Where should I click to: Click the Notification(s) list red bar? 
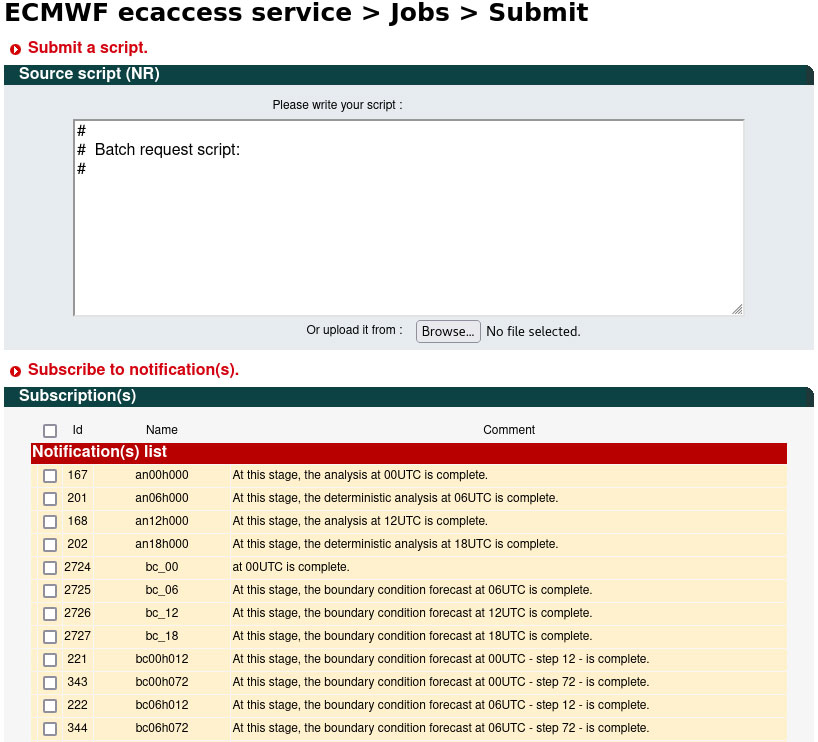[408, 453]
